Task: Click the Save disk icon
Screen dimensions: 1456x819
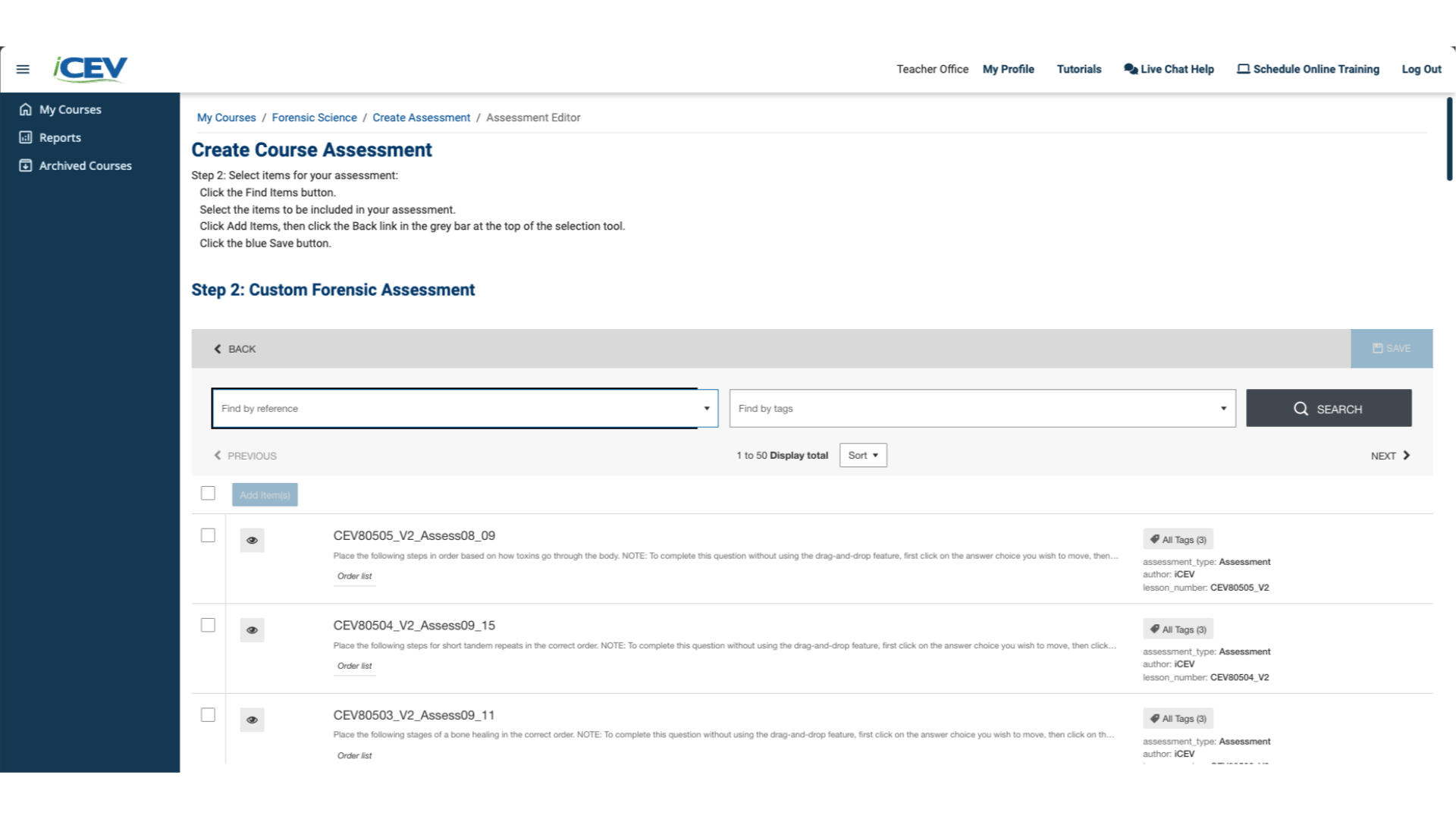Action: (x=1378, y=348)
